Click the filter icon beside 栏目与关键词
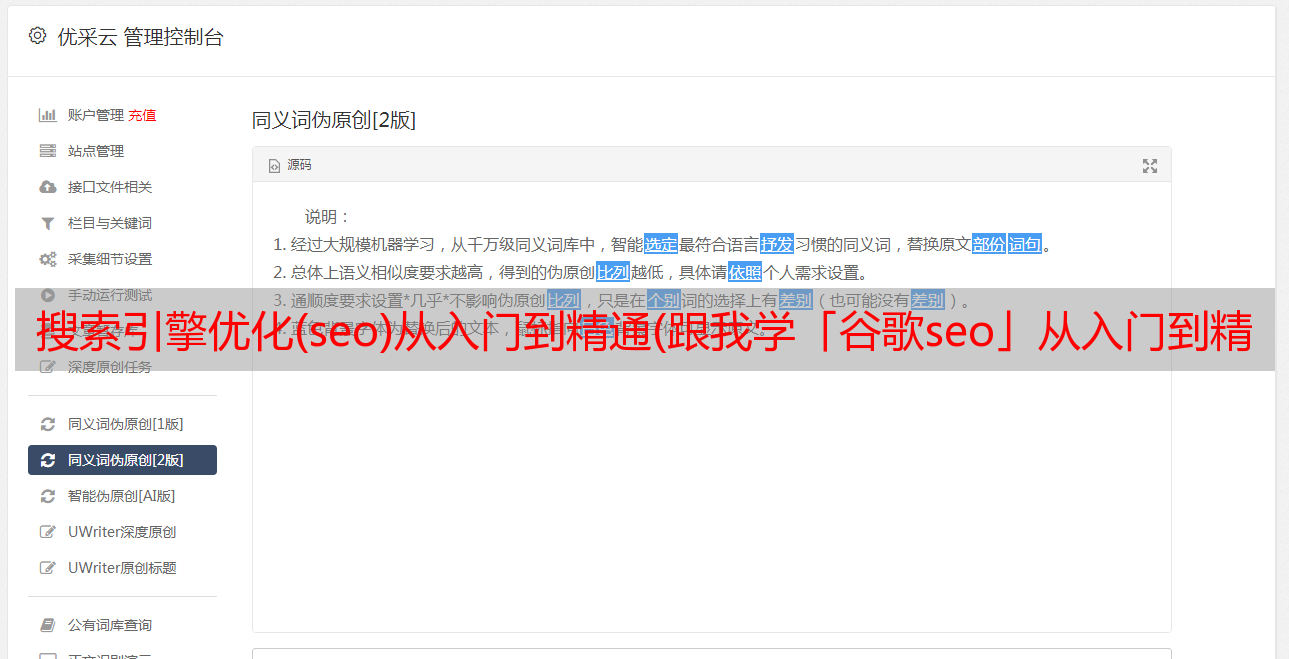This screenshot has height=659, width=1289. click(x=47, y=223)
